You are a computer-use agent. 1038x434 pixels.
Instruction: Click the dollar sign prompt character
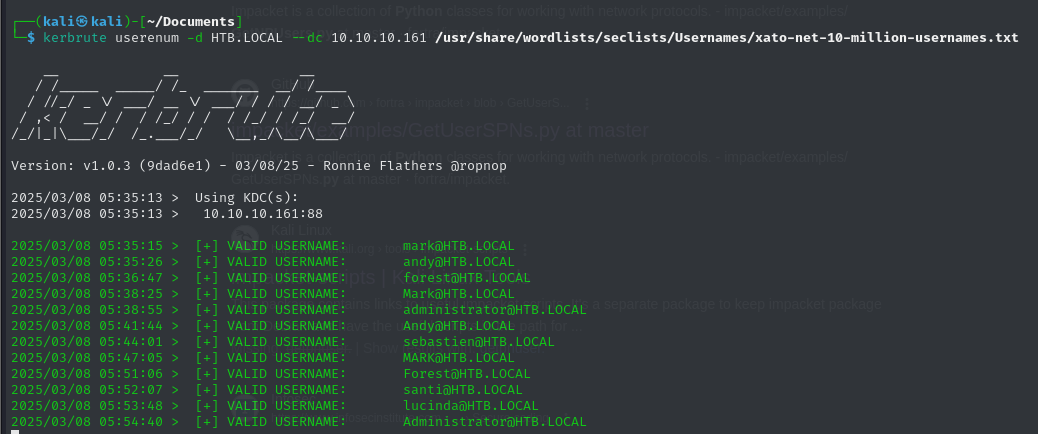tap(30, 38)
